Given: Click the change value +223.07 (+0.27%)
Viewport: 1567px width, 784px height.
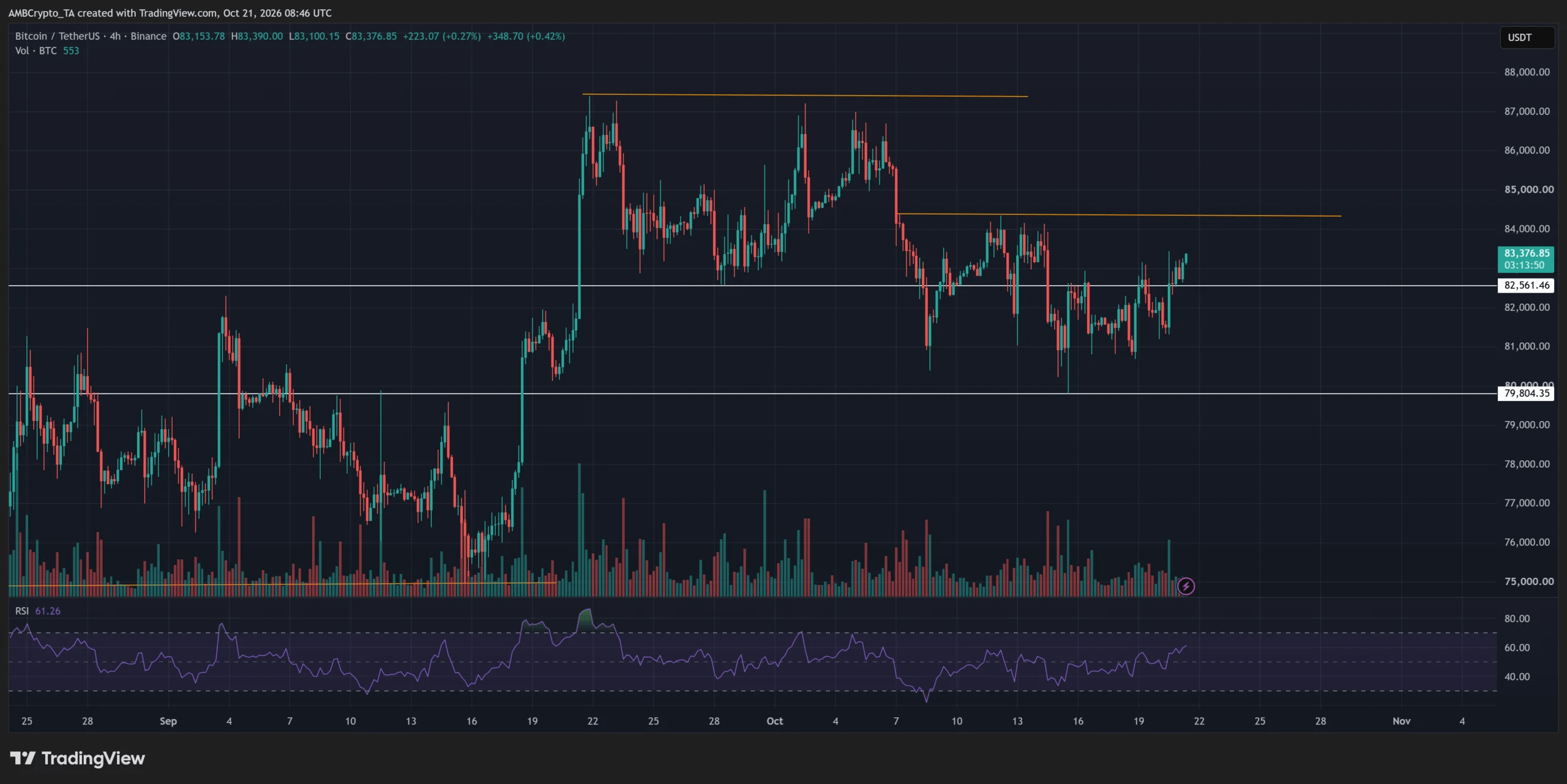Looking at the screenshot, I should click(x=441, y=36).
